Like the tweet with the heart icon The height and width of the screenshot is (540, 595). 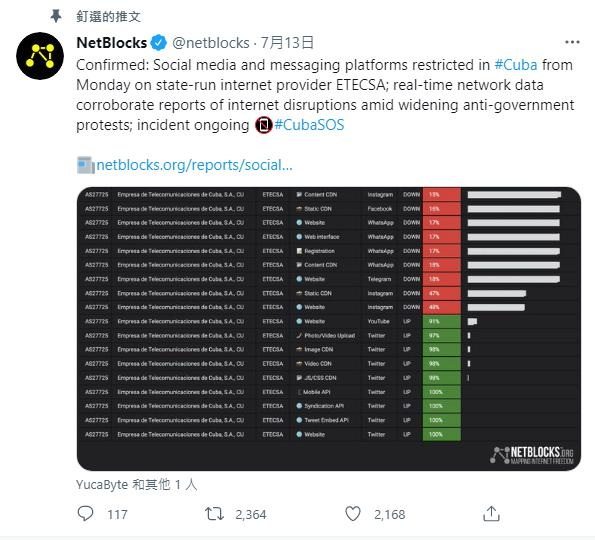[x=353, y=514]
